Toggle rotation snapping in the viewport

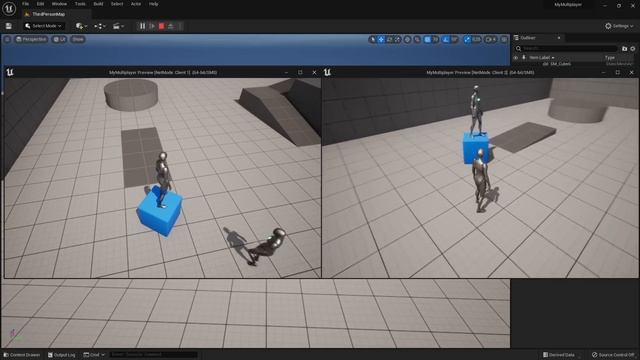(x=446, y=40)
